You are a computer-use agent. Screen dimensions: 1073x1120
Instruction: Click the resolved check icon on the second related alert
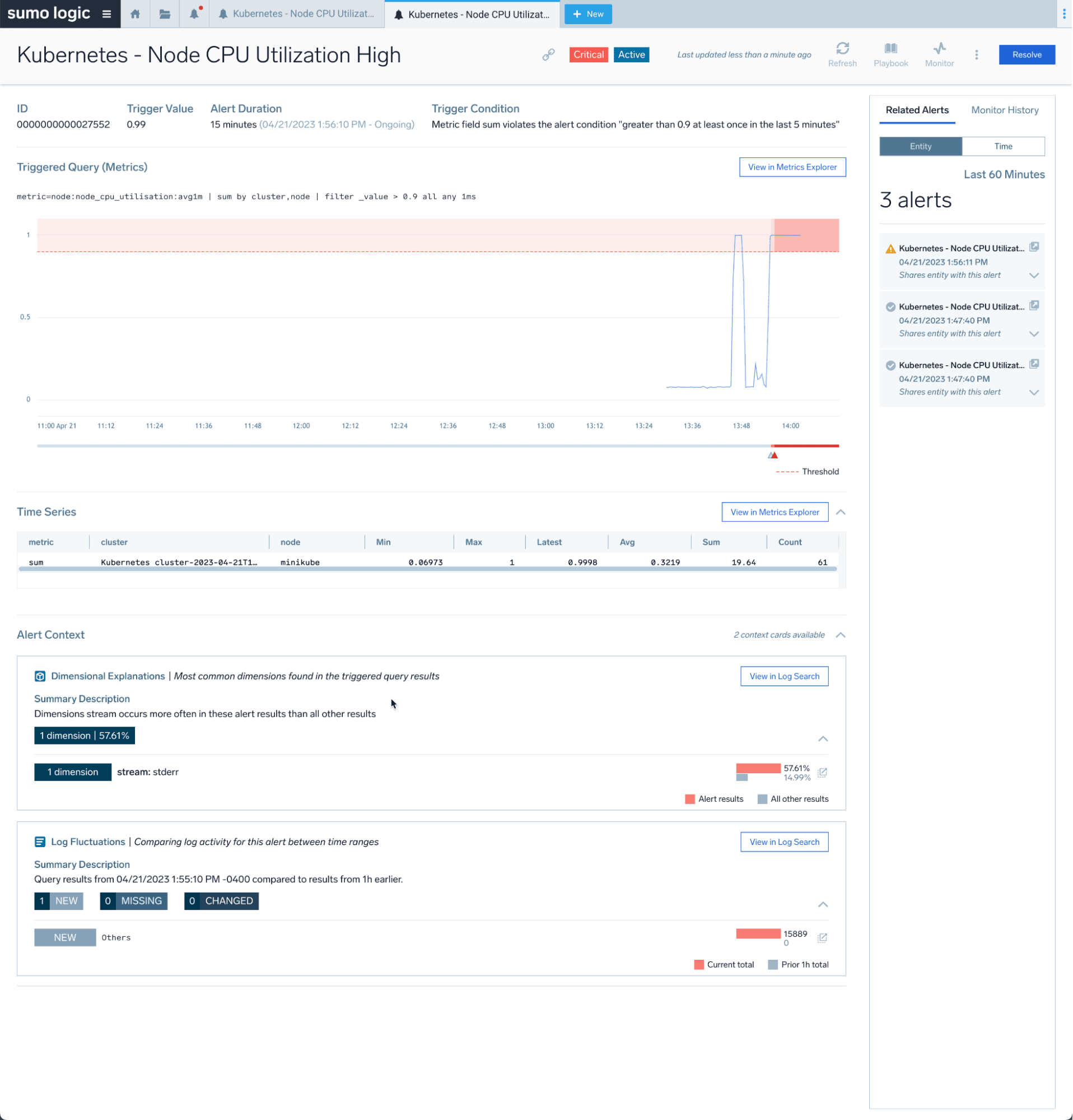(891, 307)
